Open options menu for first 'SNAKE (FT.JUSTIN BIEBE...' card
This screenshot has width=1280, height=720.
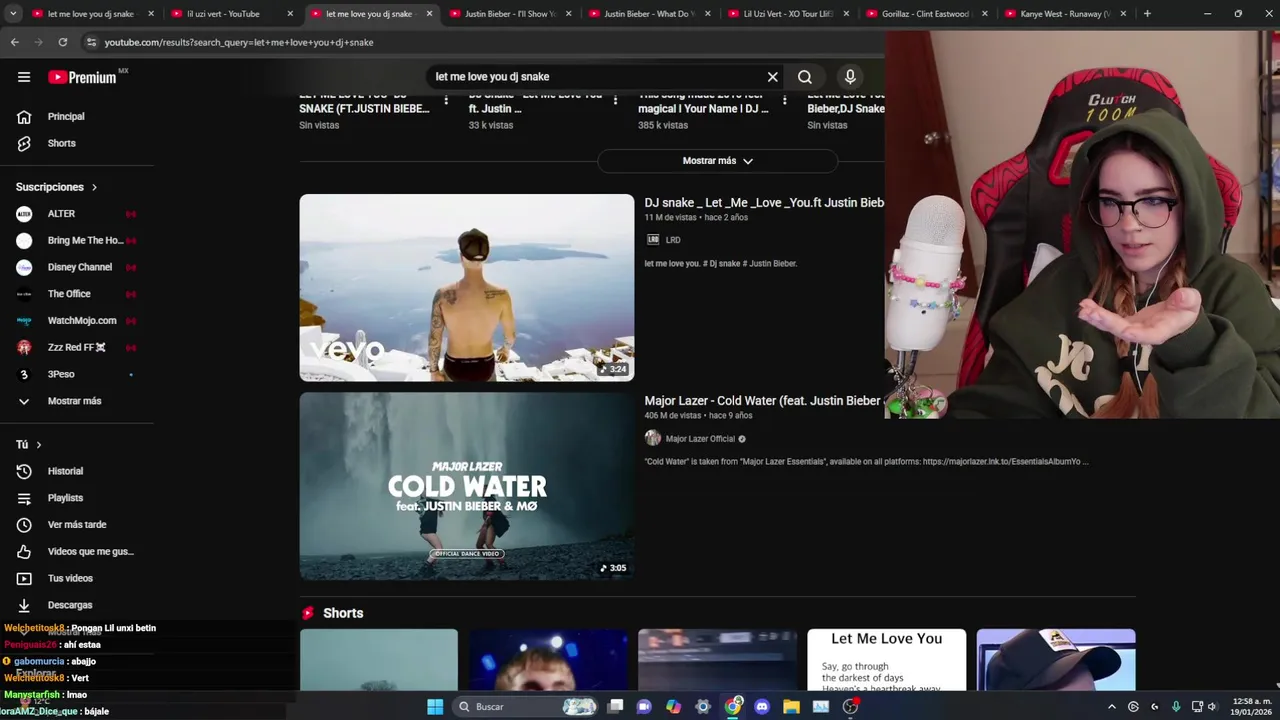[446, 100]
